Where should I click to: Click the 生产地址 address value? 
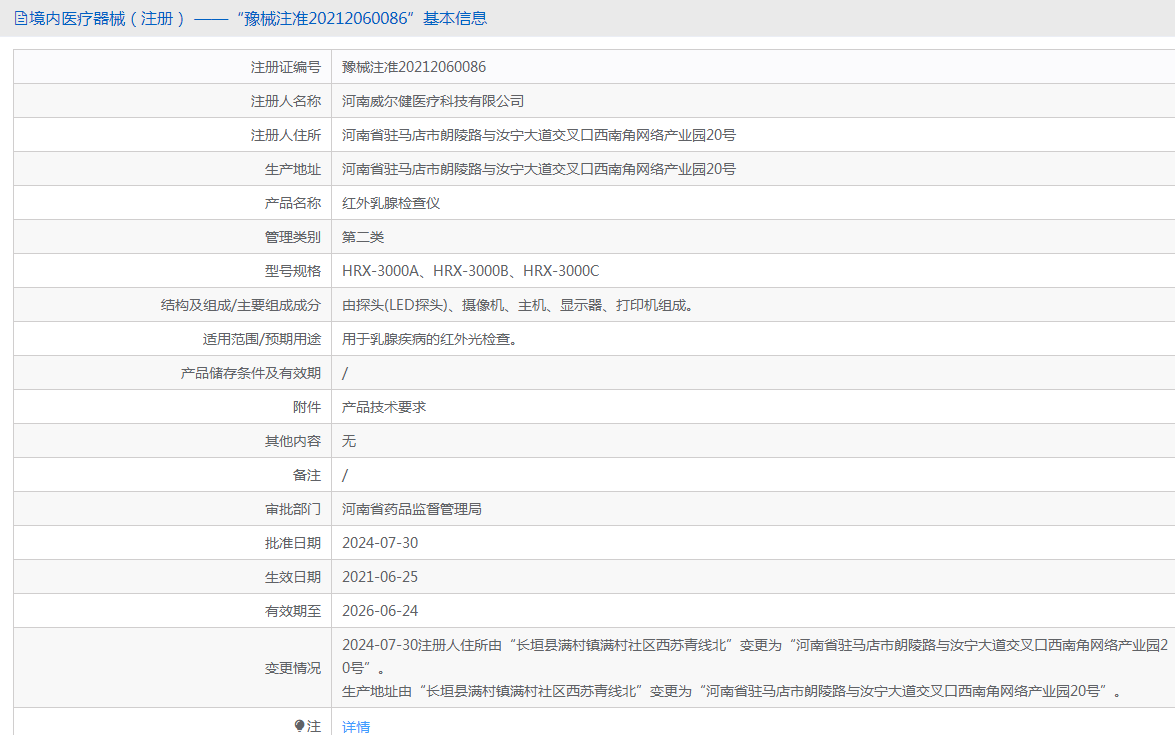coord(539,169)
